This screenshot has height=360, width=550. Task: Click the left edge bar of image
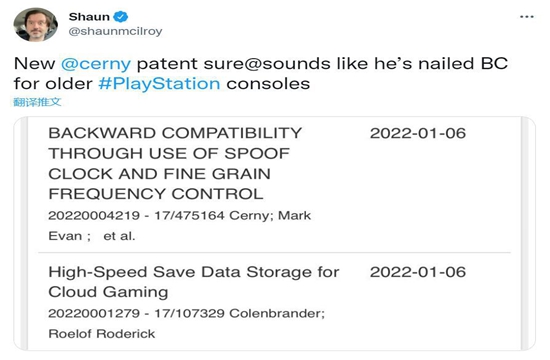tap(24, 233)
